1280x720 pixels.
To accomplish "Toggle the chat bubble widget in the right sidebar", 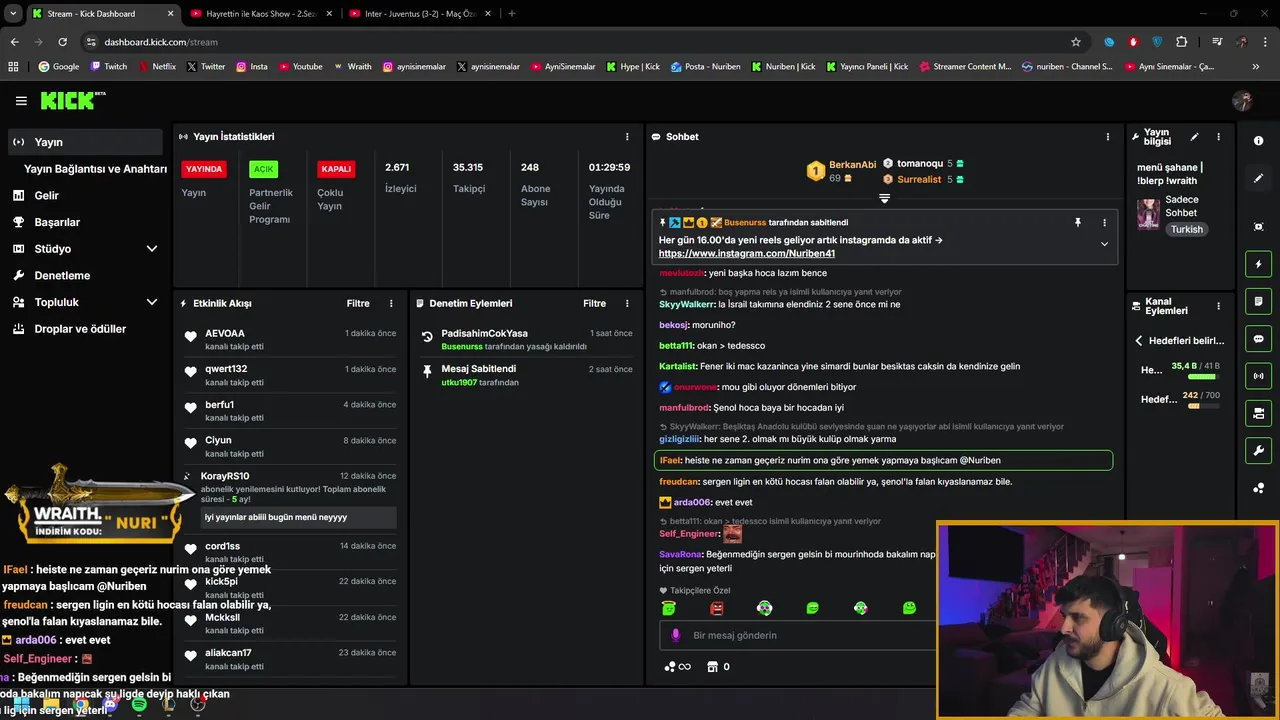I will (x=1258, y=339).
